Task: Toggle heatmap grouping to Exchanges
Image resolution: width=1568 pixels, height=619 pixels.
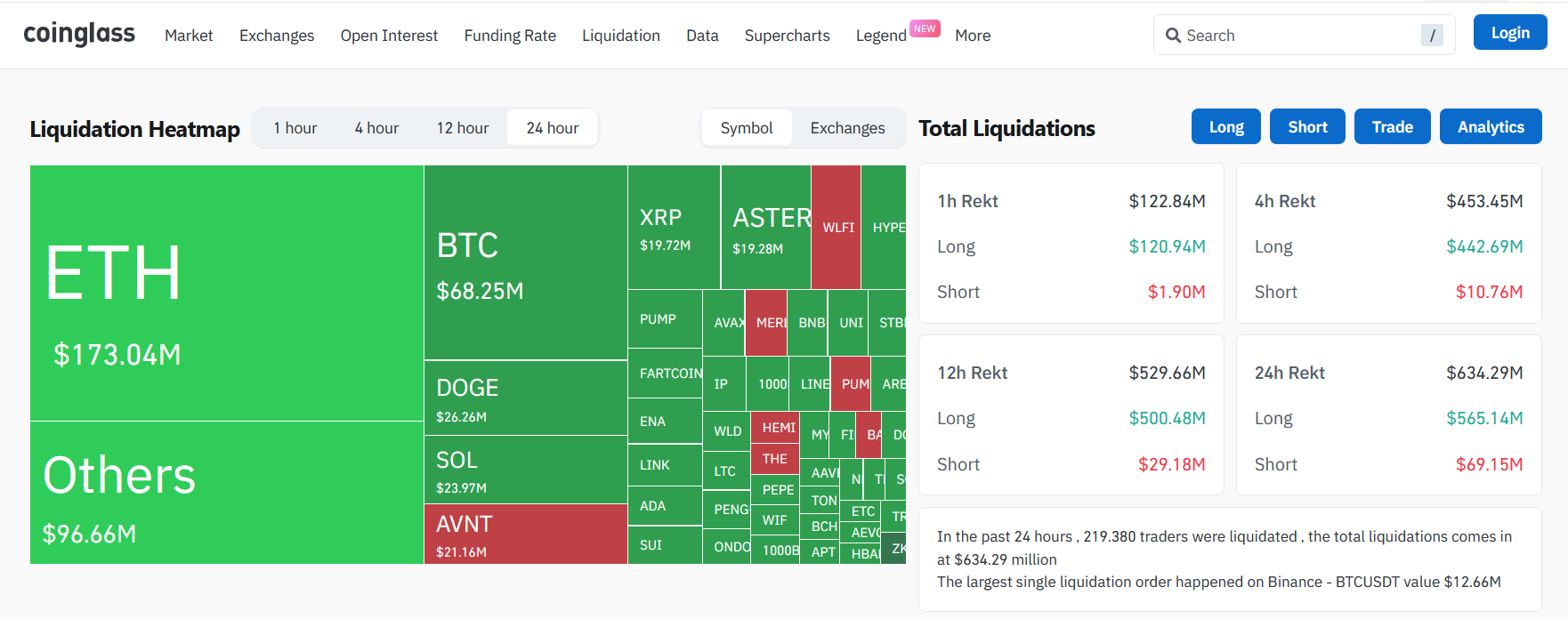Action: [x=847, y=128]
